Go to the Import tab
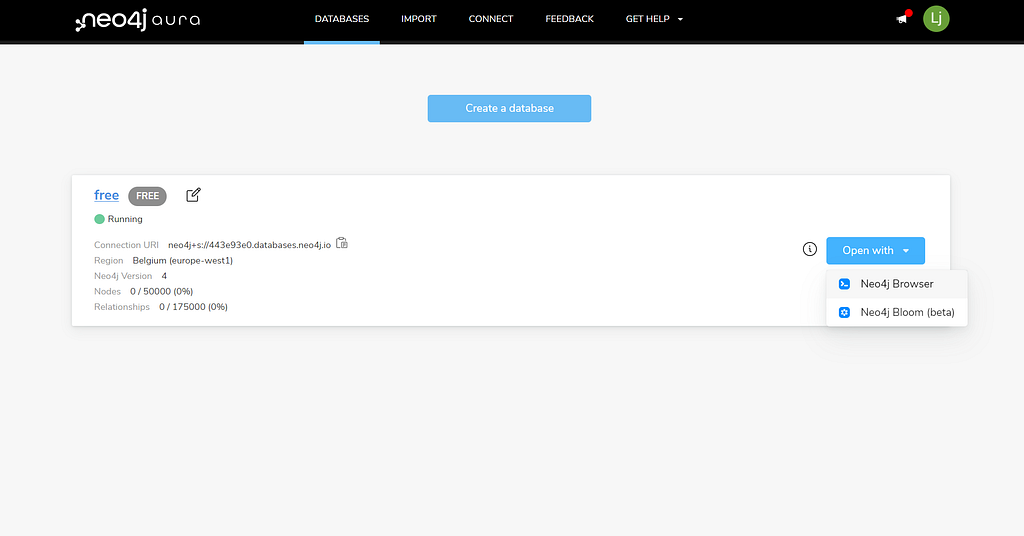This screenshot has width=1024, height=536. [x=419, y=19]
